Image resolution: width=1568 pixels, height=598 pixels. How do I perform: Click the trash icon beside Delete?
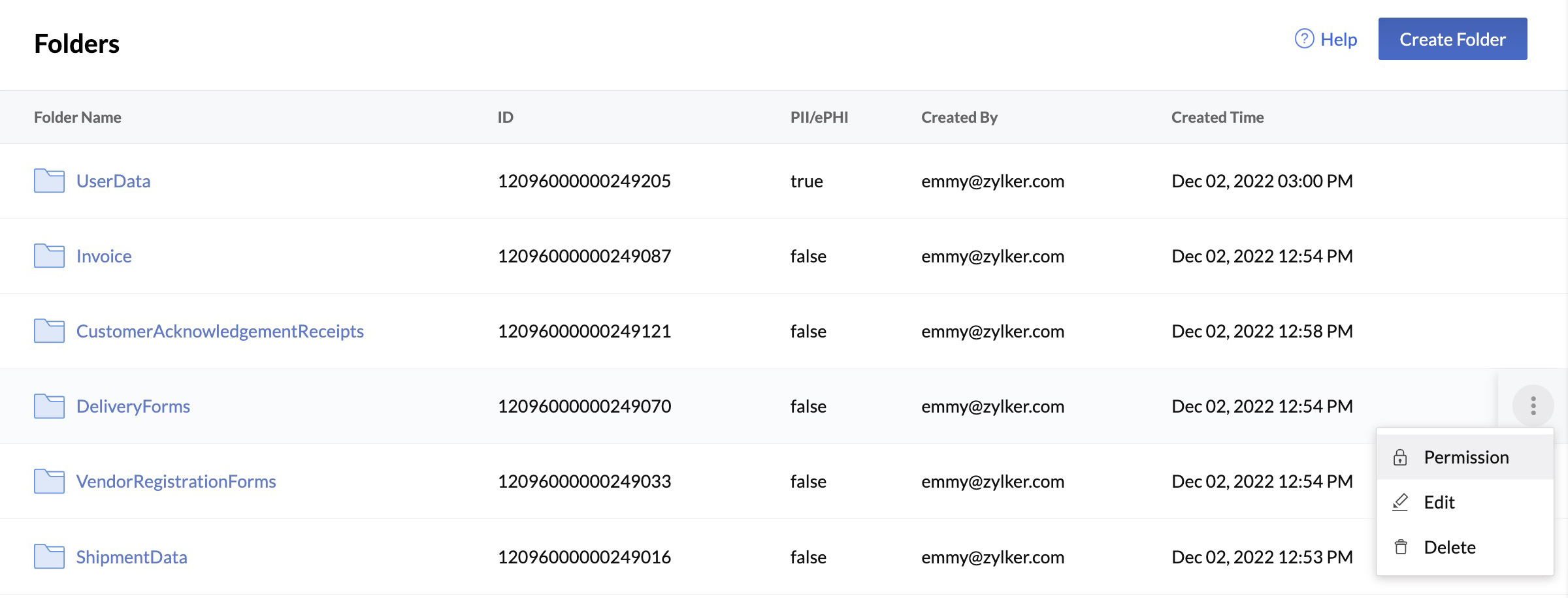[x=1400, y=547]
